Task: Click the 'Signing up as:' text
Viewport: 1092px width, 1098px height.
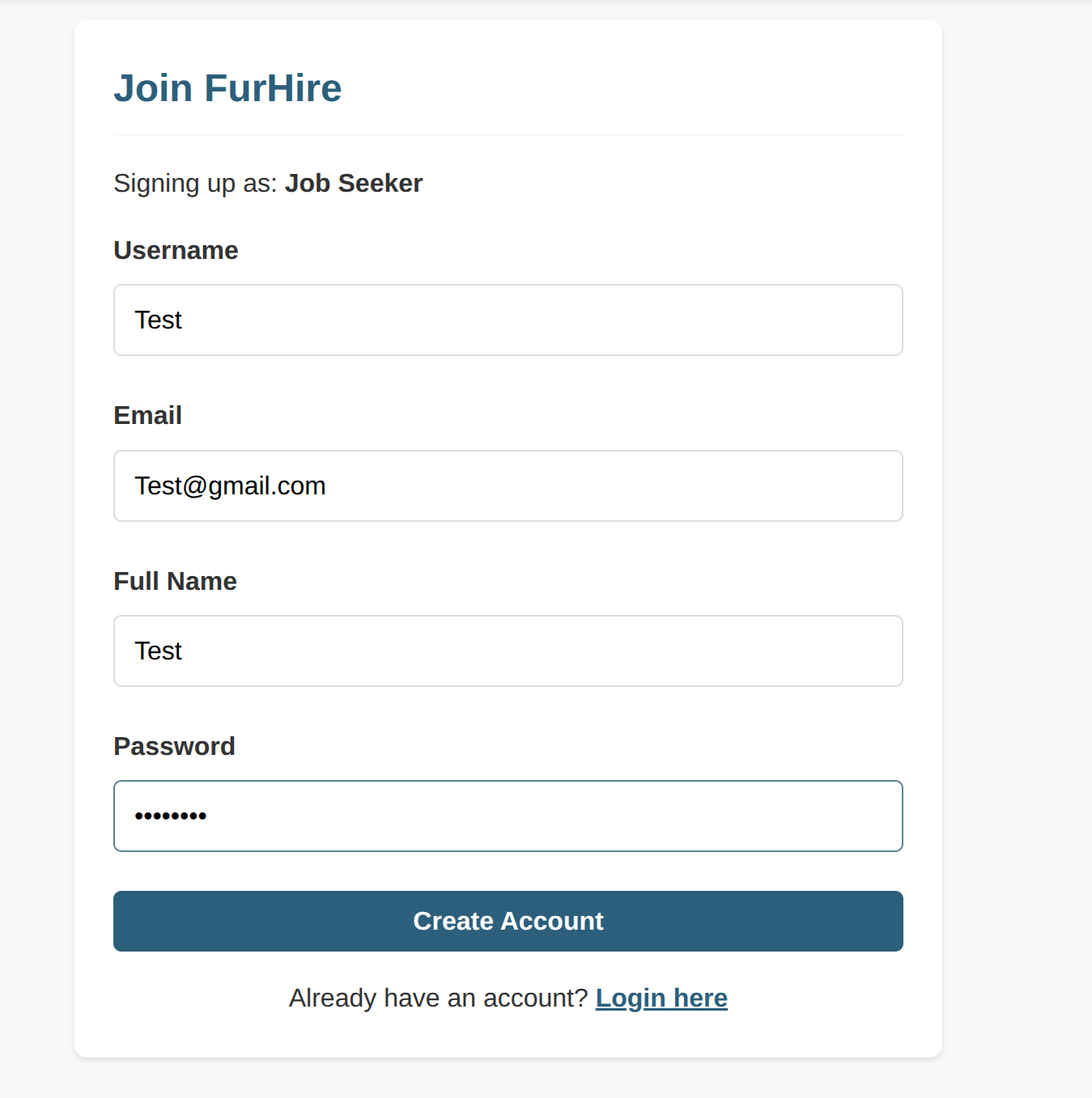Action: click(195, 184)
